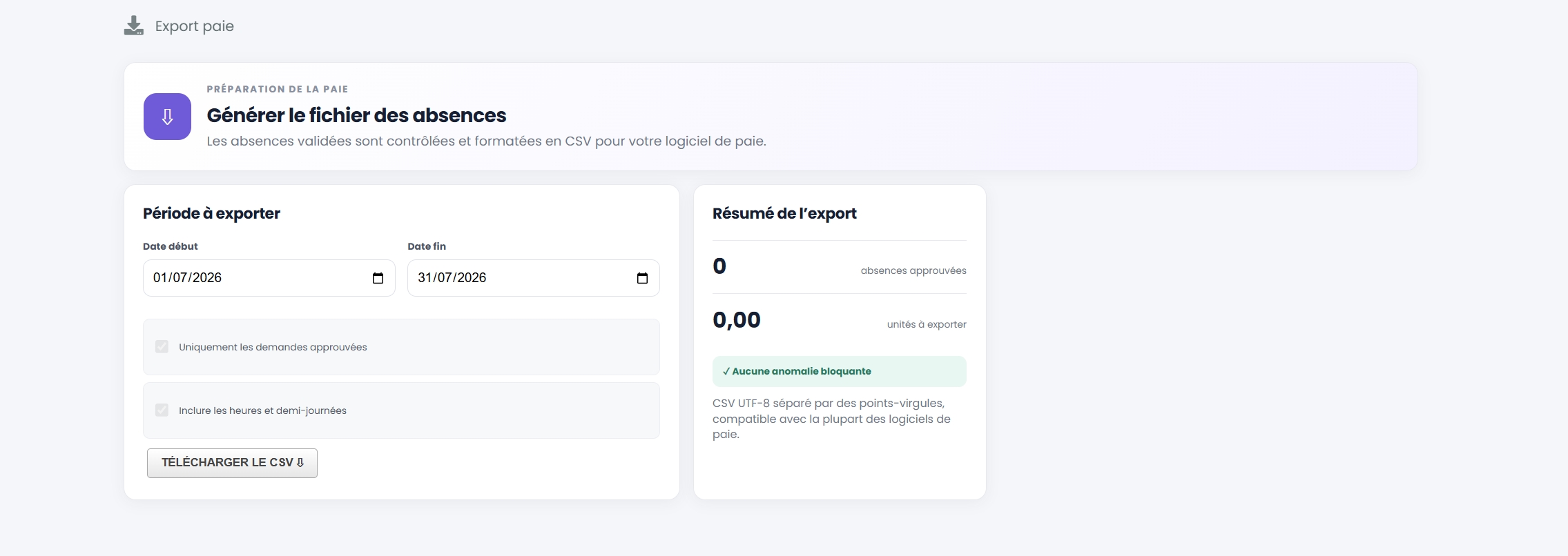Click the Préparation de la paie label
Viewport: 1568px width, 556px height.
point(277,89)
